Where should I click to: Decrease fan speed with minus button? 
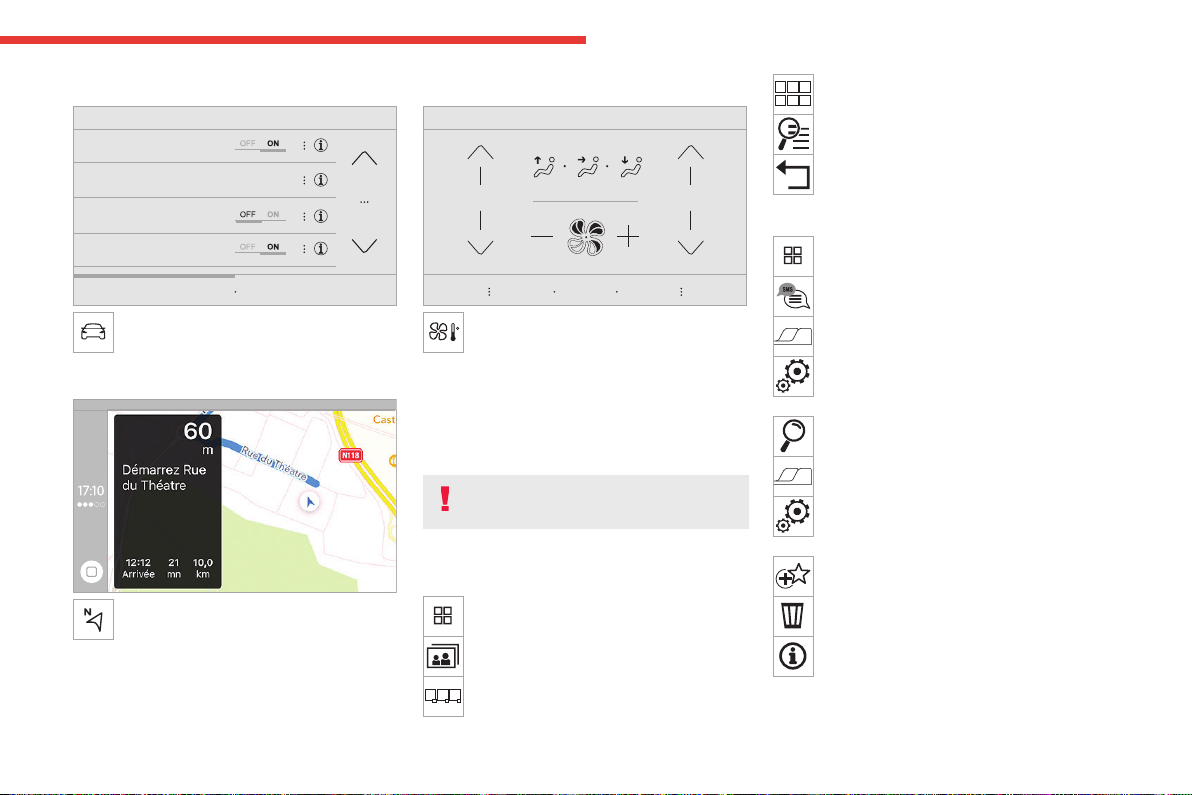pyautogui.click(x=542, y=236)
